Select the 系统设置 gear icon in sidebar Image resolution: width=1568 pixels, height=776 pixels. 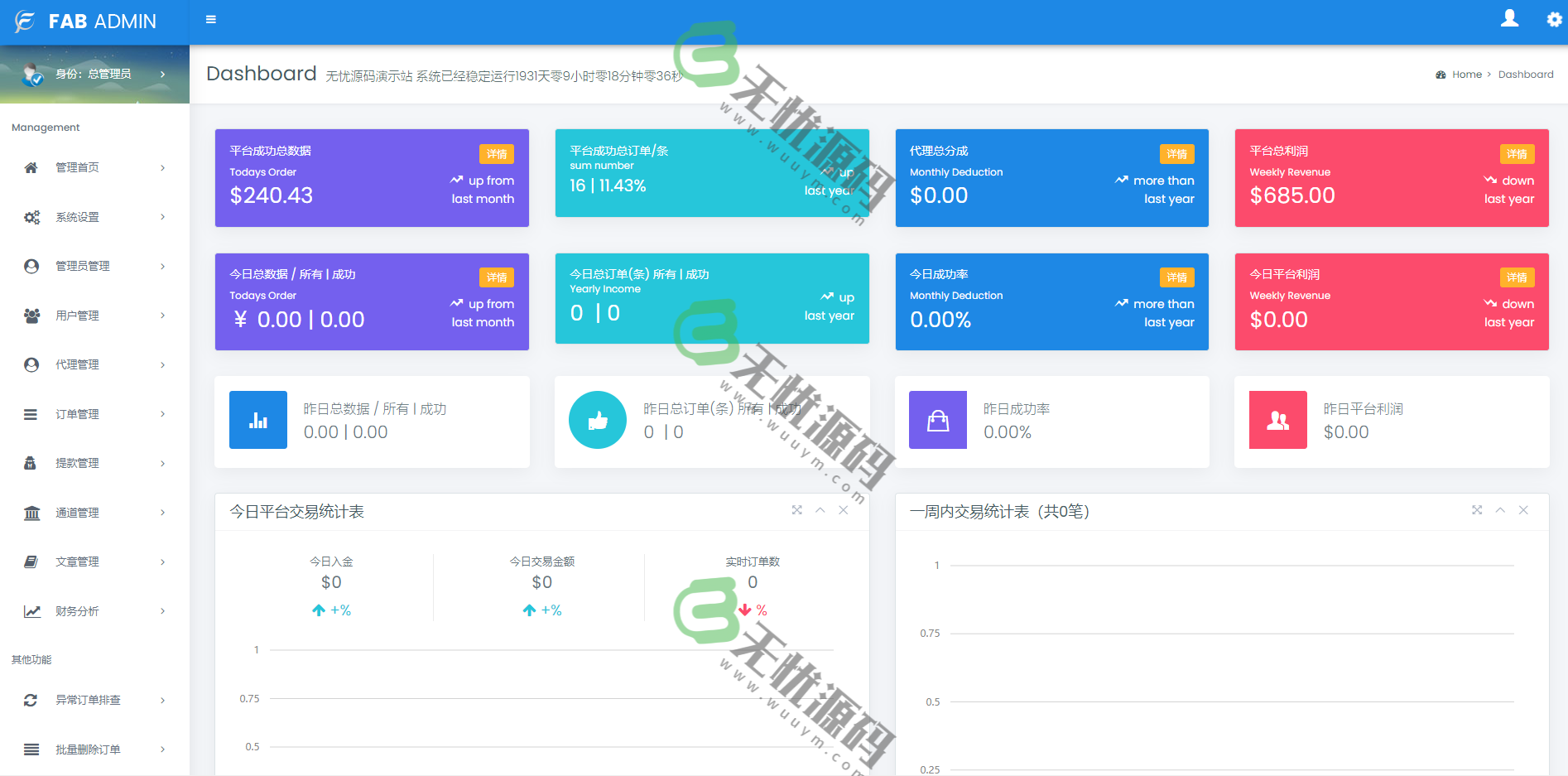pos(31,216)
